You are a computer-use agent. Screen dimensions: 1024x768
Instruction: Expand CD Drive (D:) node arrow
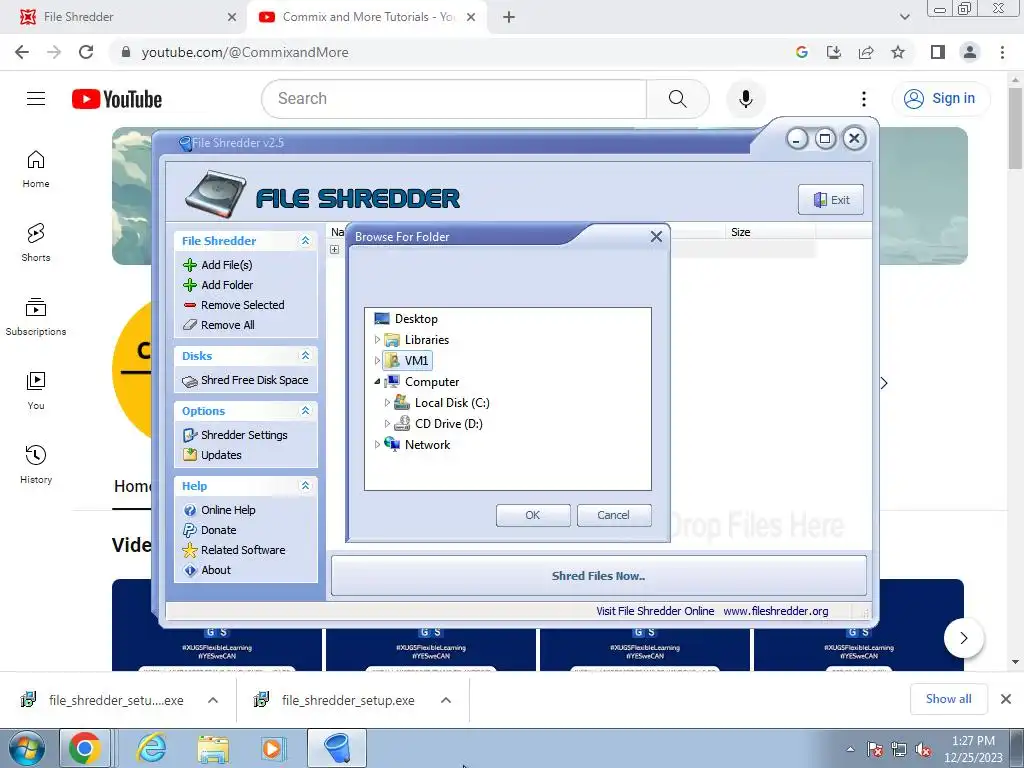[x=387, y=424]
